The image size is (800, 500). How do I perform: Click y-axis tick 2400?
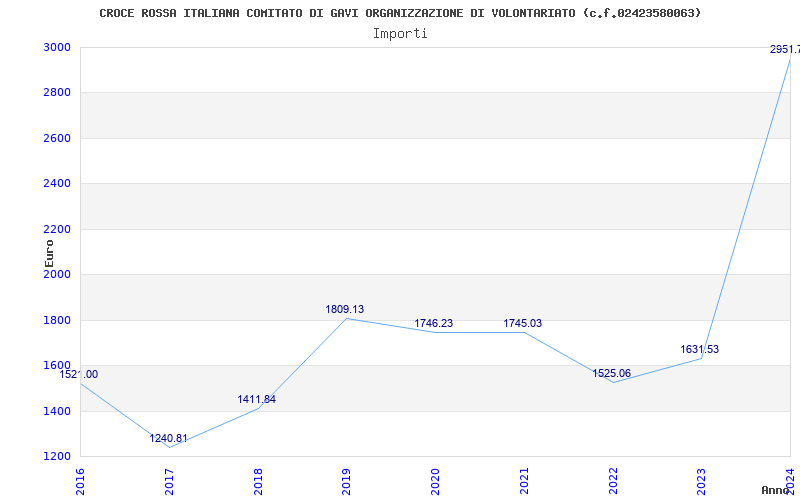click(57, 184)
